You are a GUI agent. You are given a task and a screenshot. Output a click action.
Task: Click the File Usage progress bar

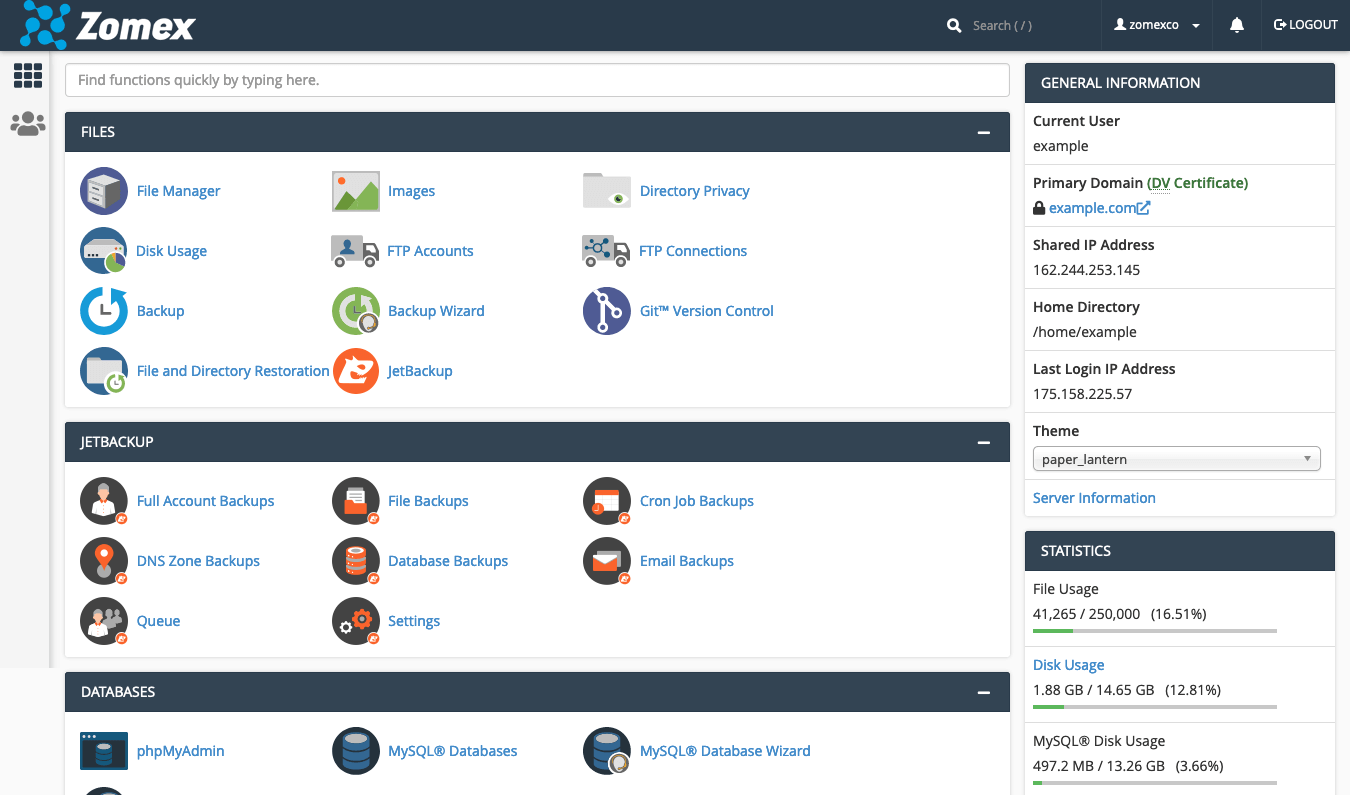point(1155,631)
